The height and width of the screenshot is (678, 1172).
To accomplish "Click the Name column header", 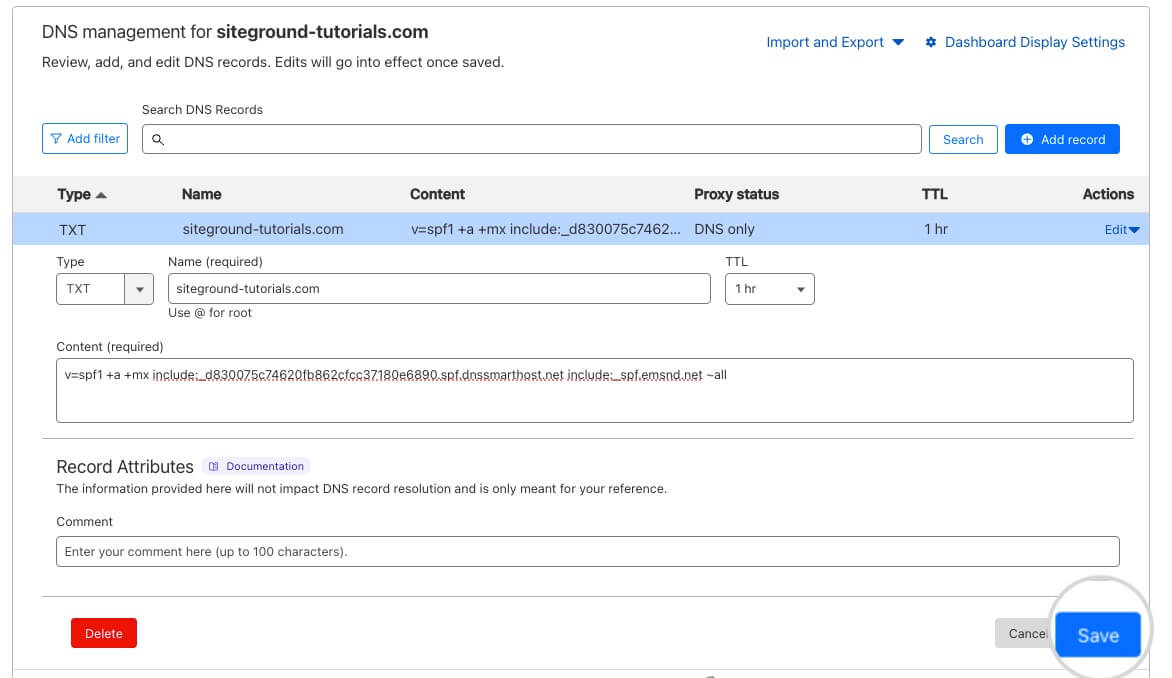I will click(202, 194).
